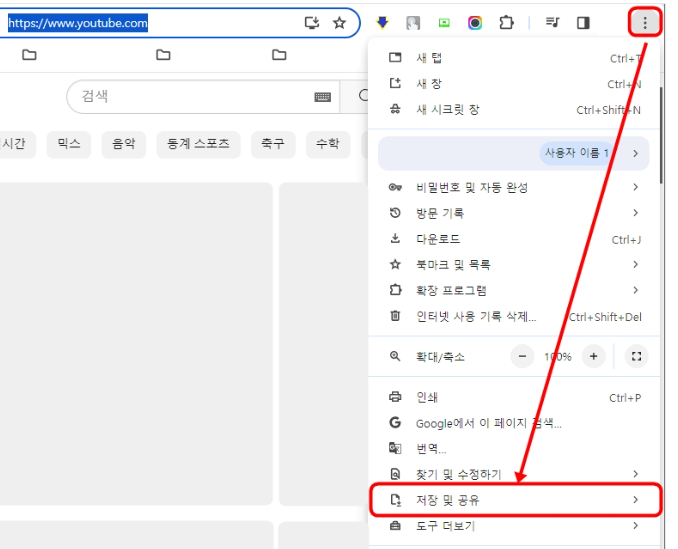The width and height of the screenshot is (678, 549).
Task: Choose 새 창 from the menu
Action: coord(514,83)
